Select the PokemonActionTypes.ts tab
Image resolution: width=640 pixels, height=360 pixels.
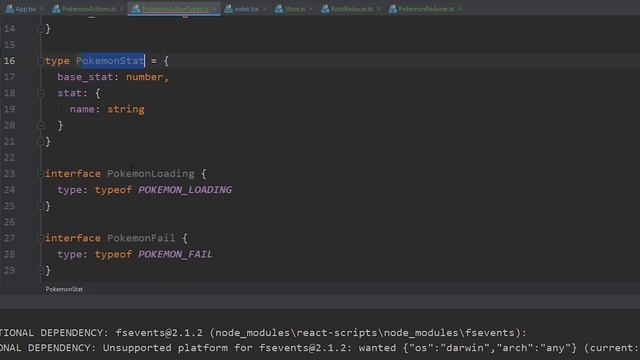(x=175, y=9)
